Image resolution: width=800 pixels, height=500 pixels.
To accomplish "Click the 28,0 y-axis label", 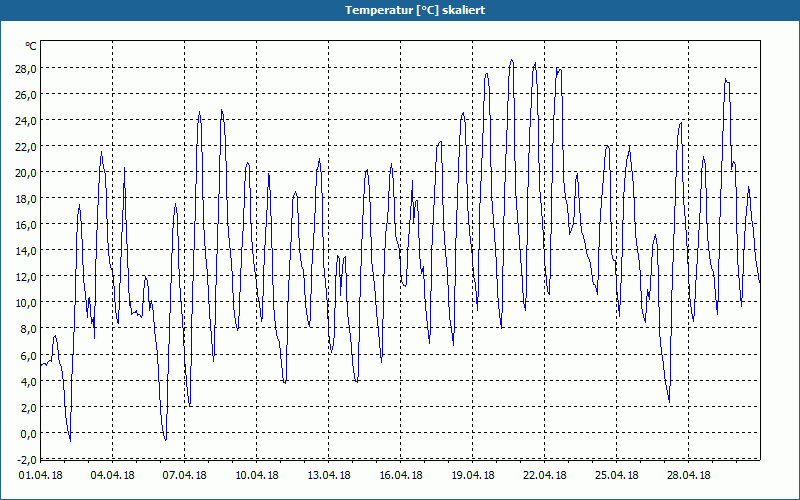I will (x=26, y=69).
